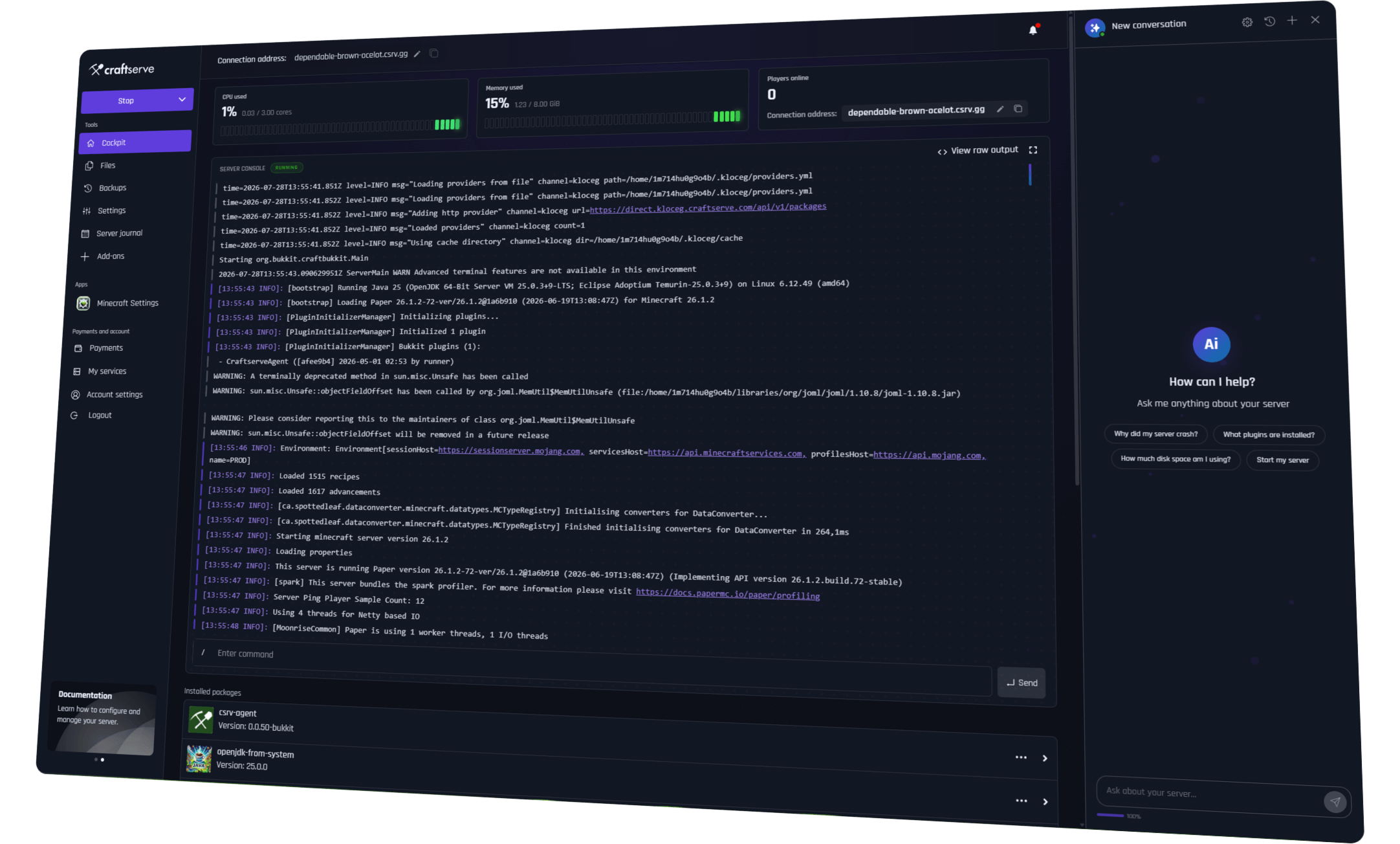Stop the server
This screenshot has width=1400, height=844.
pos(126,100)
